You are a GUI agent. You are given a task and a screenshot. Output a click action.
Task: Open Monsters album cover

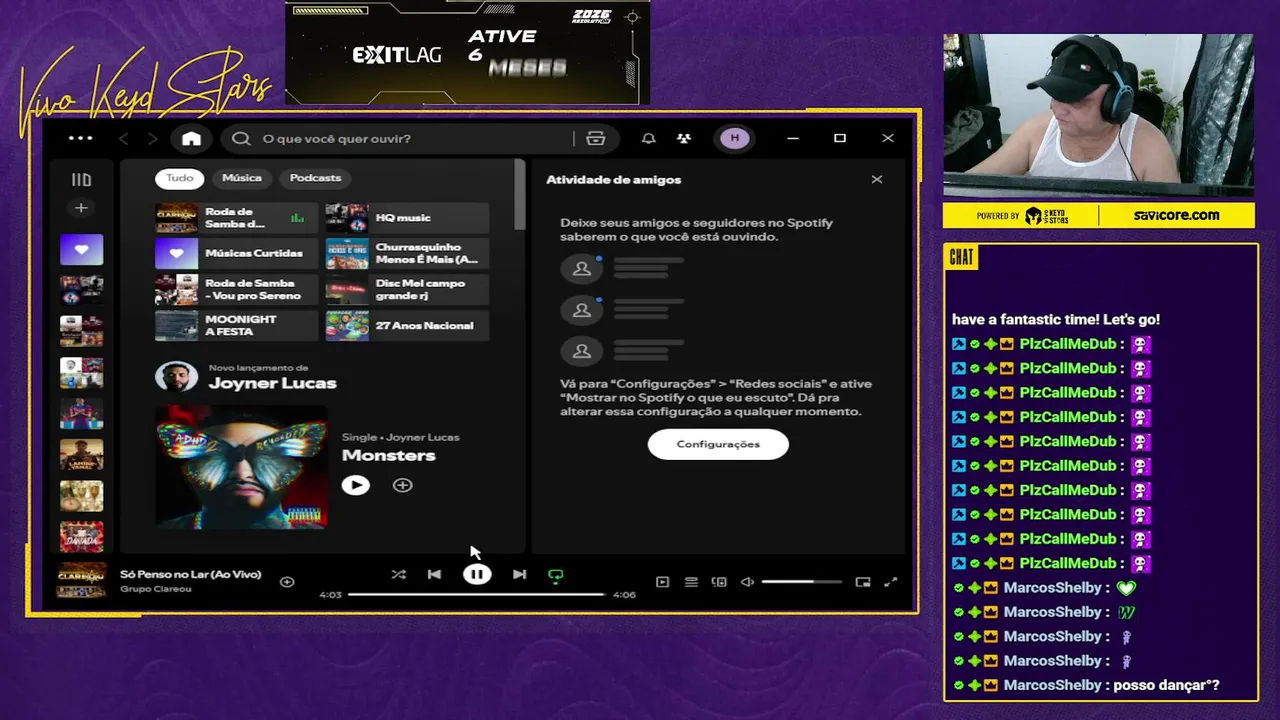coord(241,466)
